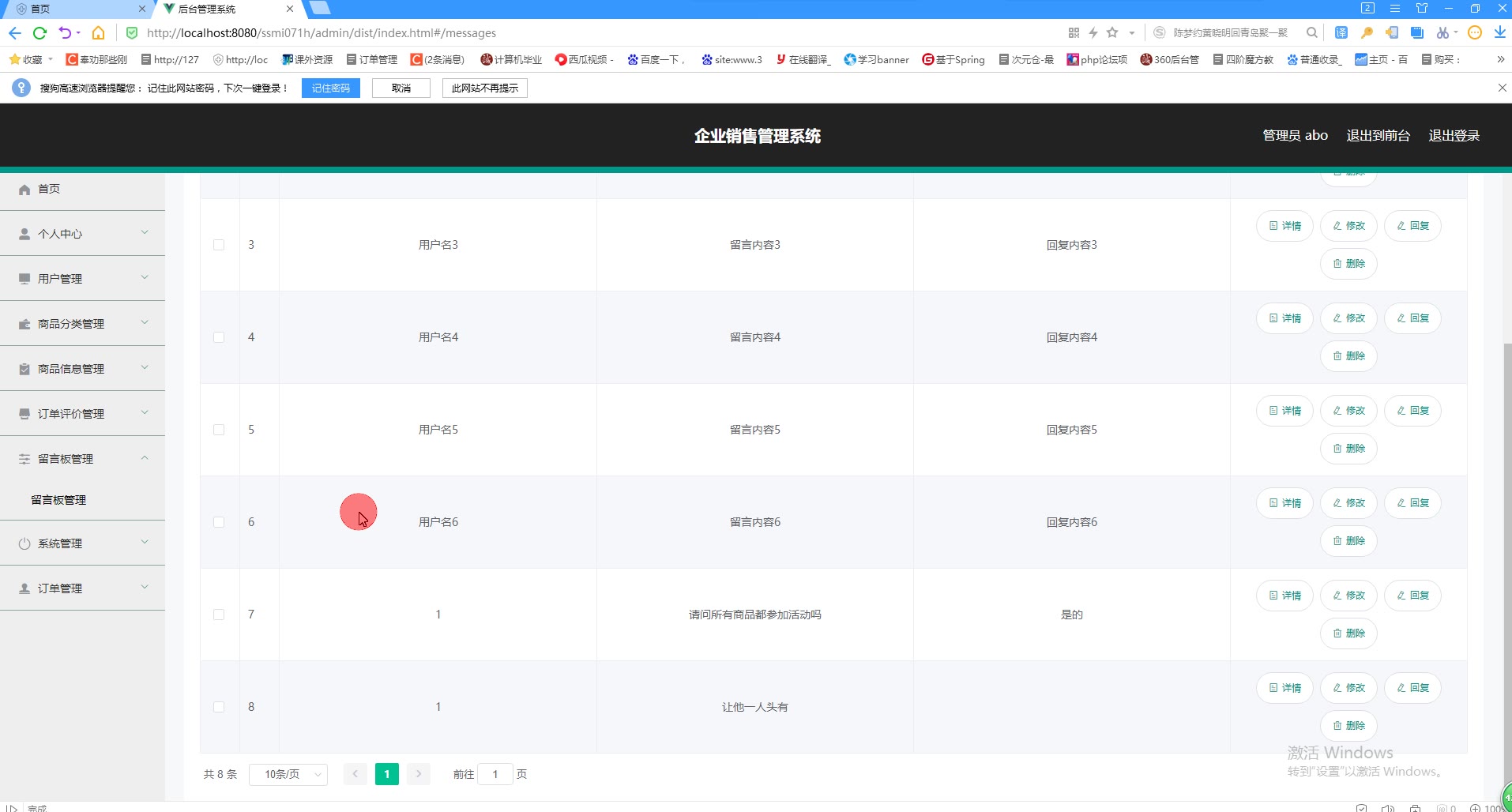
Task: Expand the 系统管理 sidebar menu
Action: click(x=82, y=543)
